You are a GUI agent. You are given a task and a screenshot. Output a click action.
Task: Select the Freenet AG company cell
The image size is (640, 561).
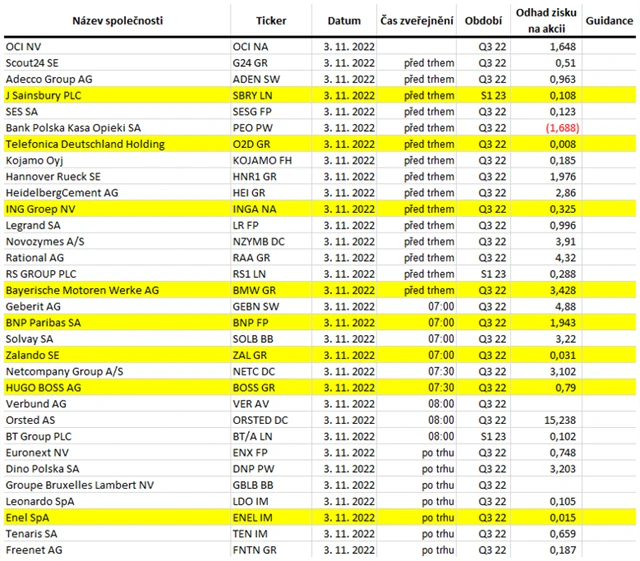pos(33,549)
